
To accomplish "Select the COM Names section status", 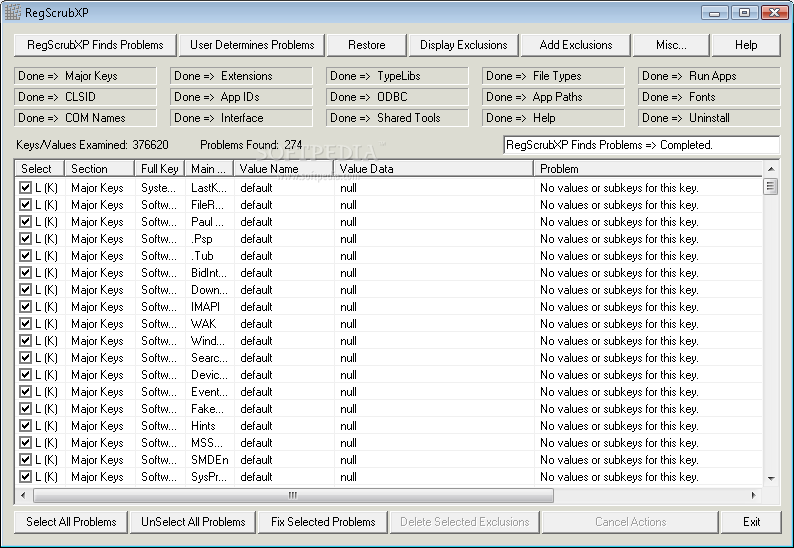I will tap(86, 118).
